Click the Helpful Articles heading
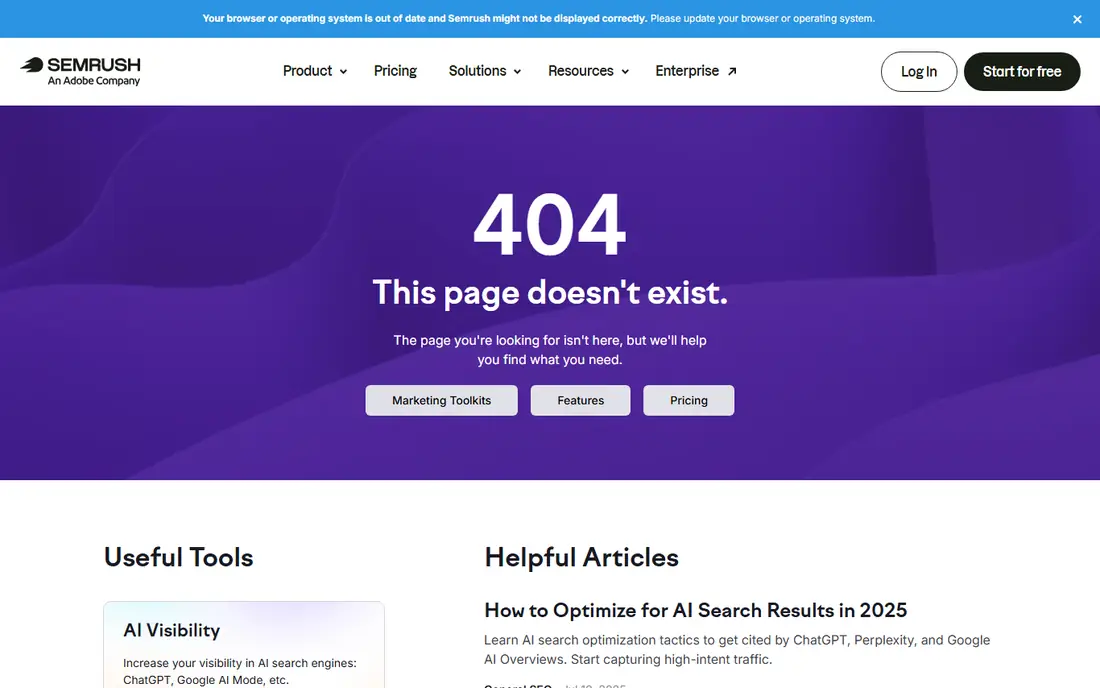1100x688 pixels. pyautogui.click(x=582, y=558)
